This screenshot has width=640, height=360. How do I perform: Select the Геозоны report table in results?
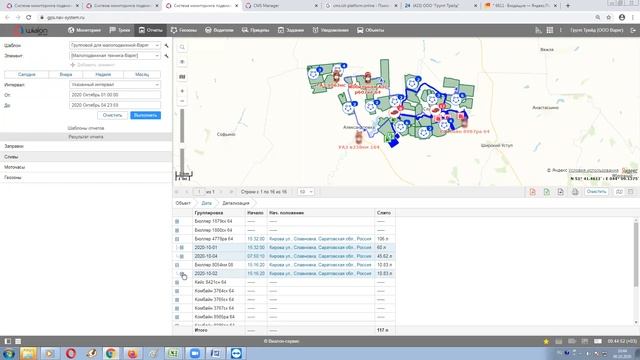(86, 178)
